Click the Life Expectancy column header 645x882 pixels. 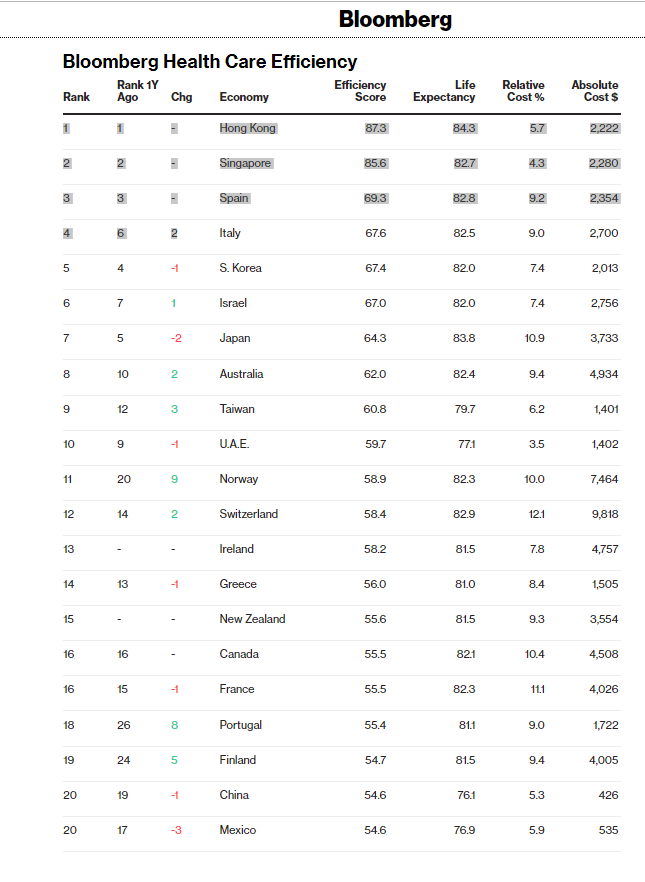pos(444,91)
